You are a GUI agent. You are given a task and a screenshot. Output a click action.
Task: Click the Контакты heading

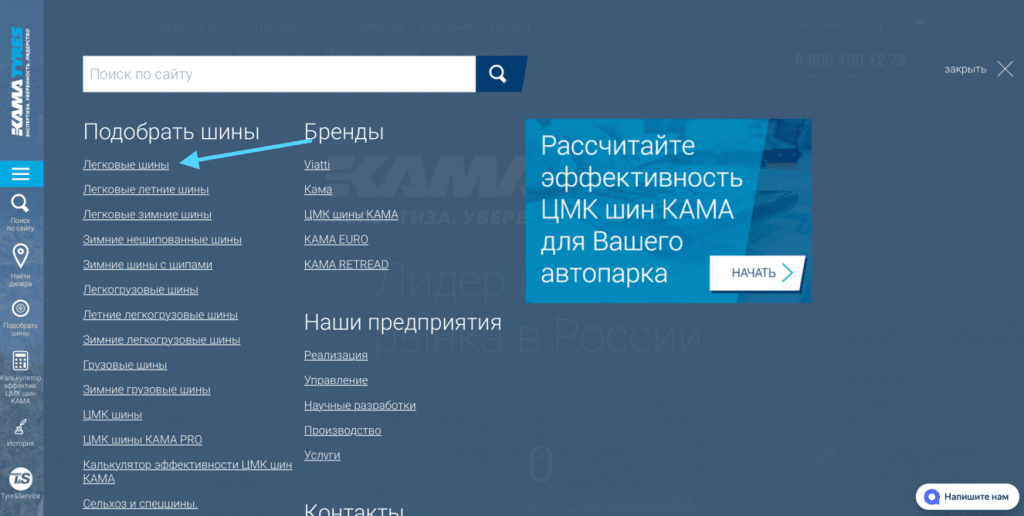354,509
